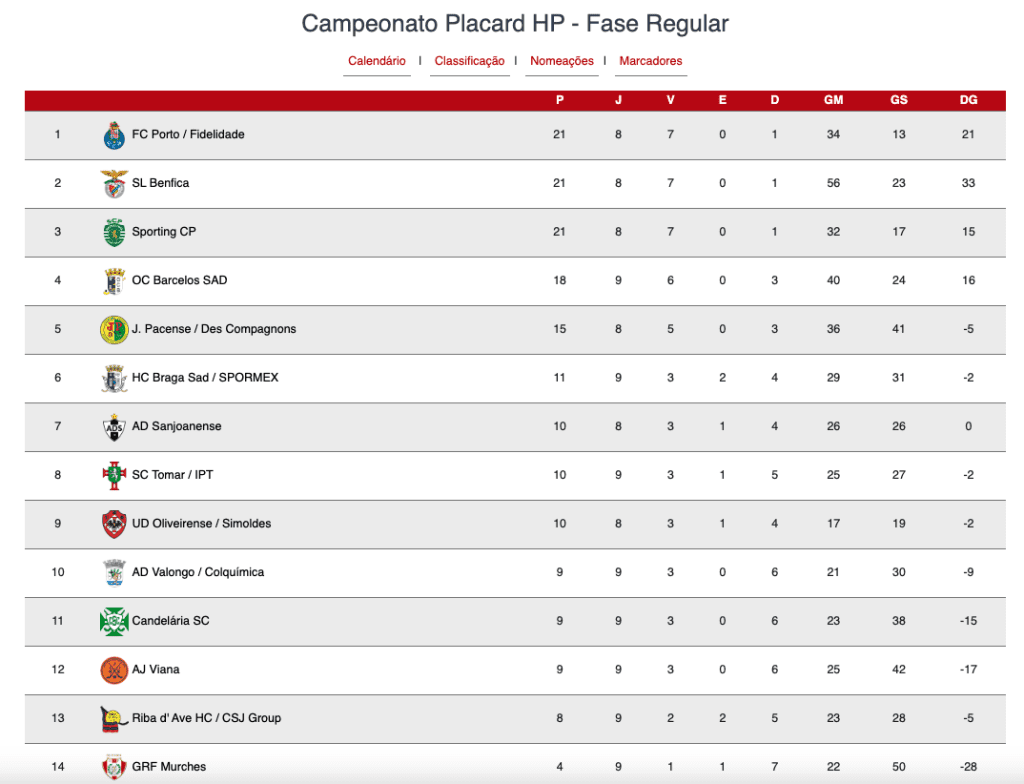Click the UD Oliveirense red shield crest

(114, 524)
